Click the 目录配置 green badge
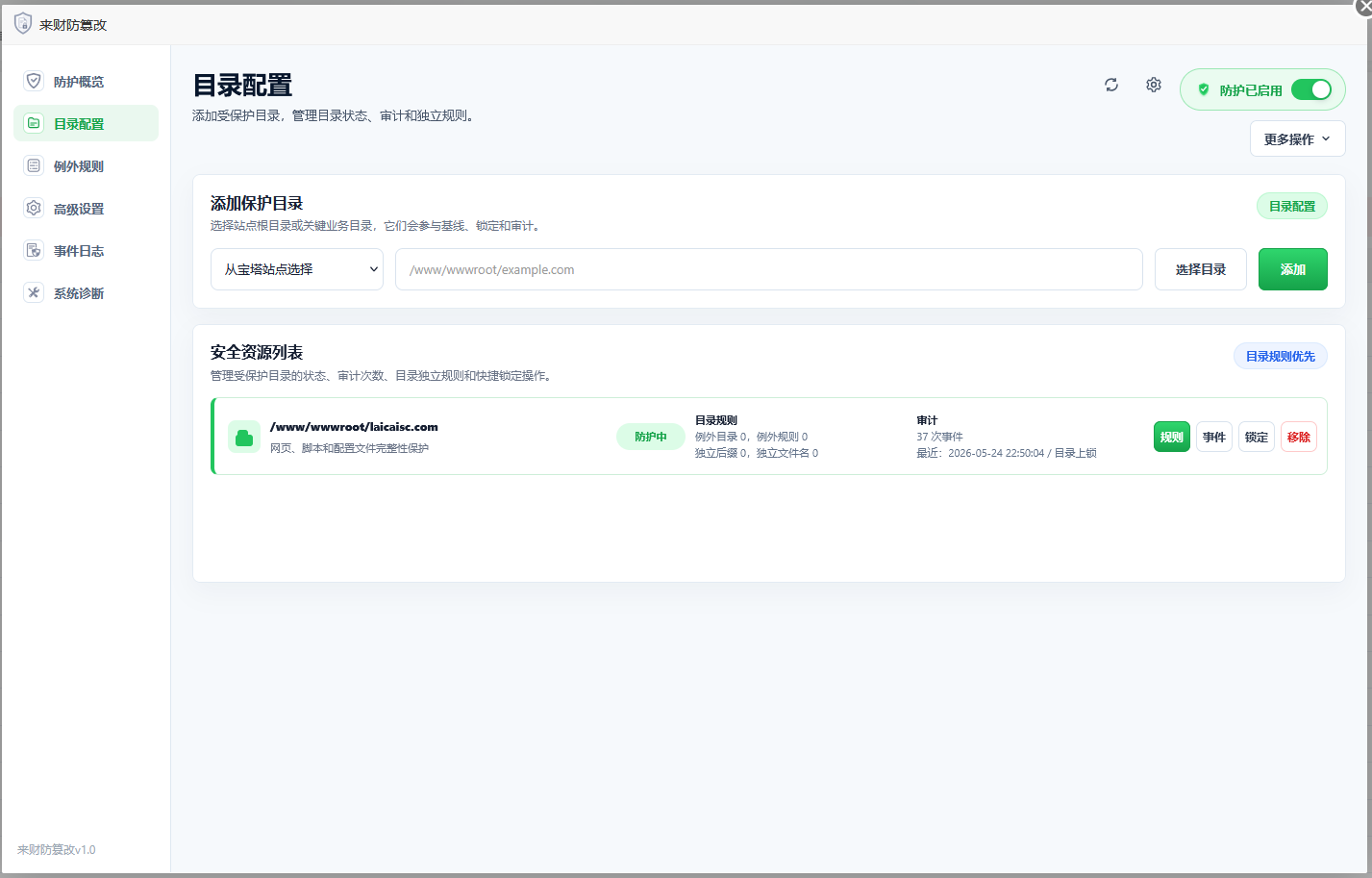This screenshot has height=878, width=1372. (1291, 206)
